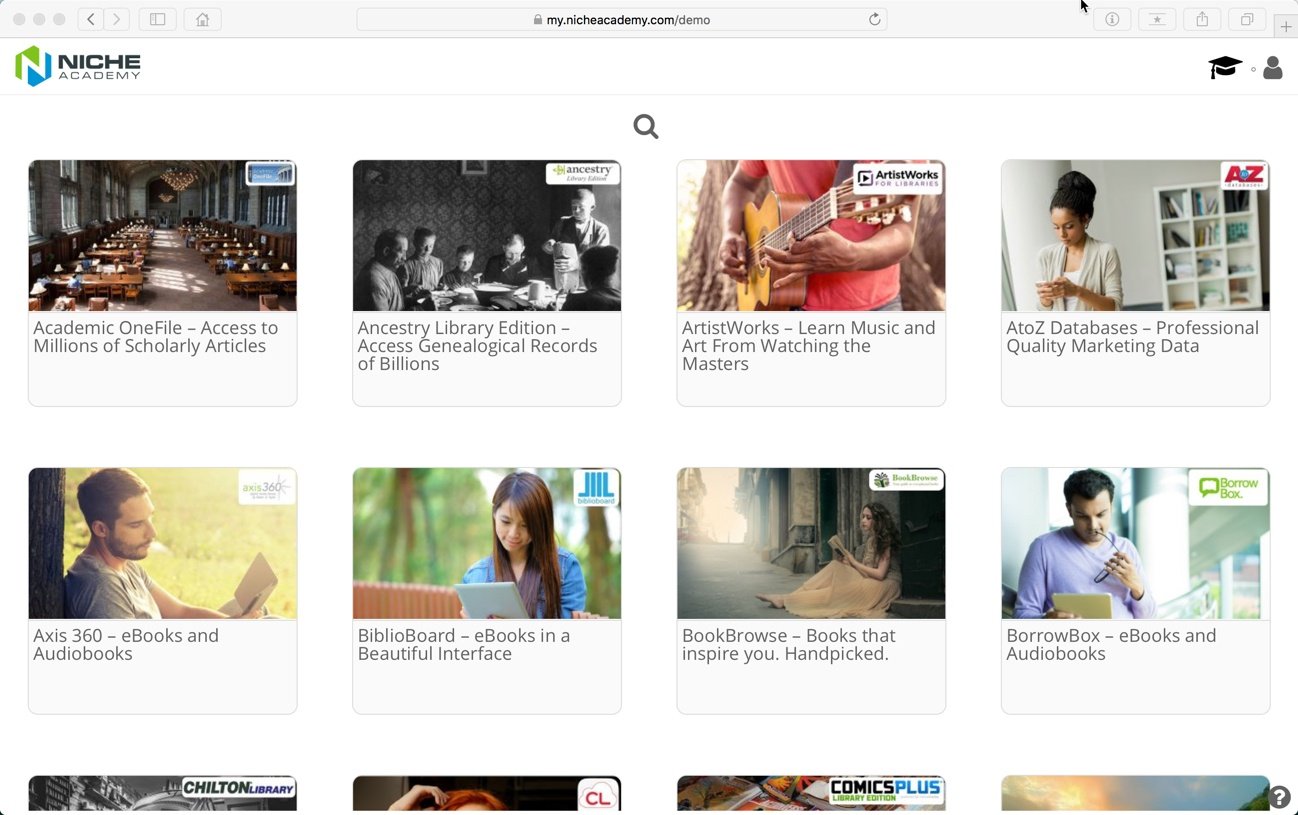
Task: Open ArtistWorks – Learn Music and Art title
Action: [809, 346]
